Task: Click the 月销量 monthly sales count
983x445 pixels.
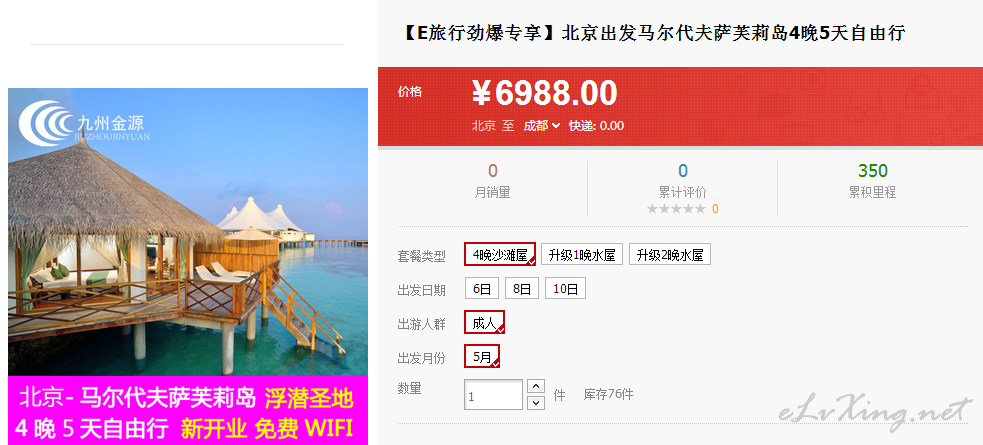Action: pos(493,170)
